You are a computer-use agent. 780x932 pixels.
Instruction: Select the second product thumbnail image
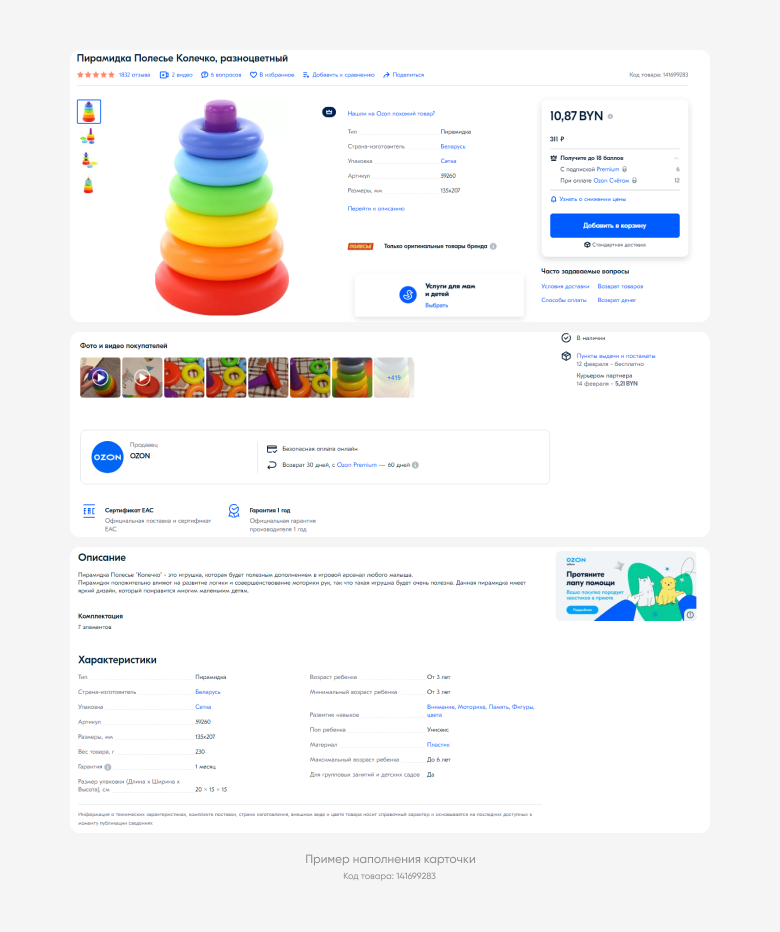point(89,137)
